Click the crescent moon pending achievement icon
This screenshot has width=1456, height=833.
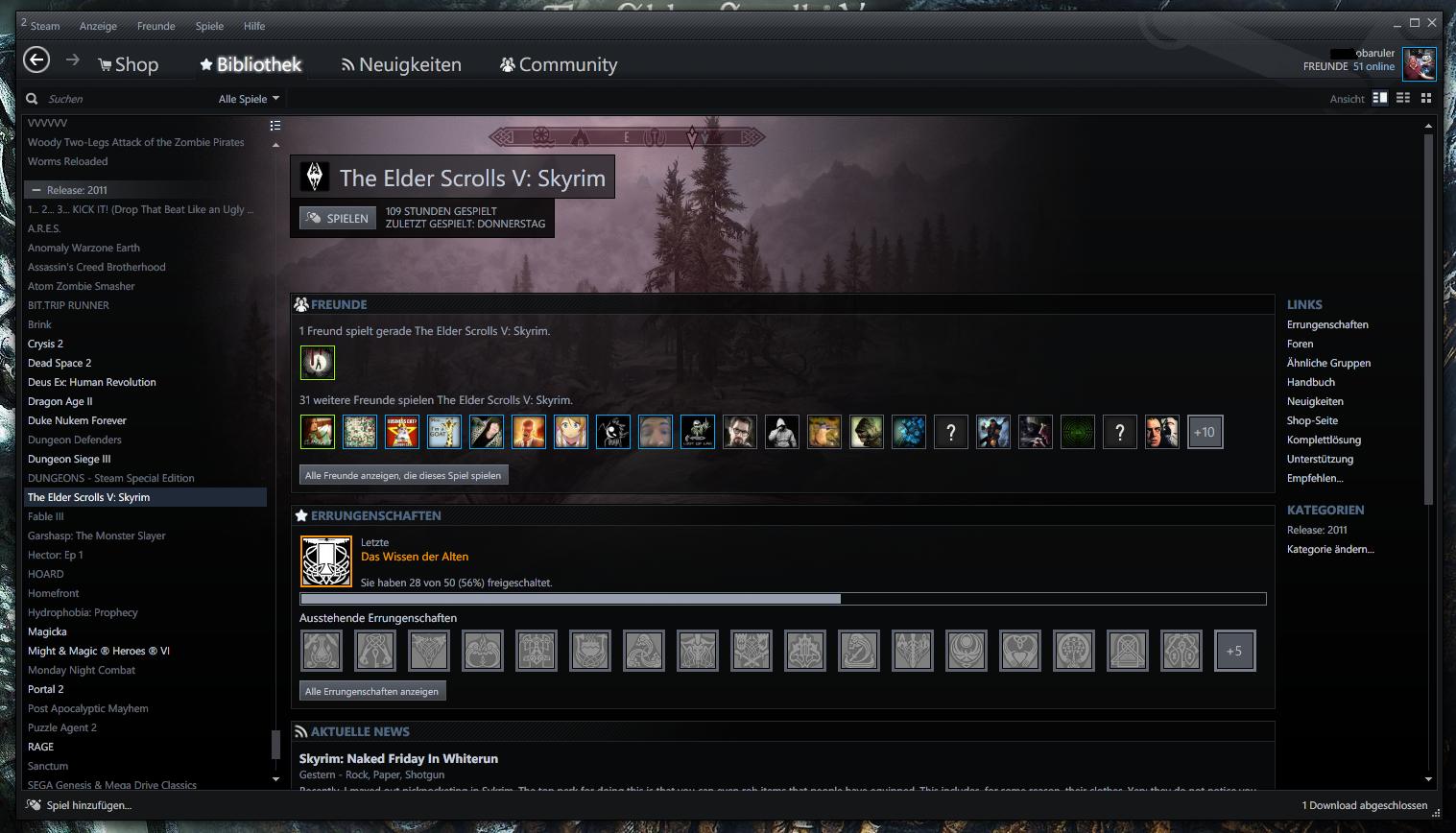[967, 651]
